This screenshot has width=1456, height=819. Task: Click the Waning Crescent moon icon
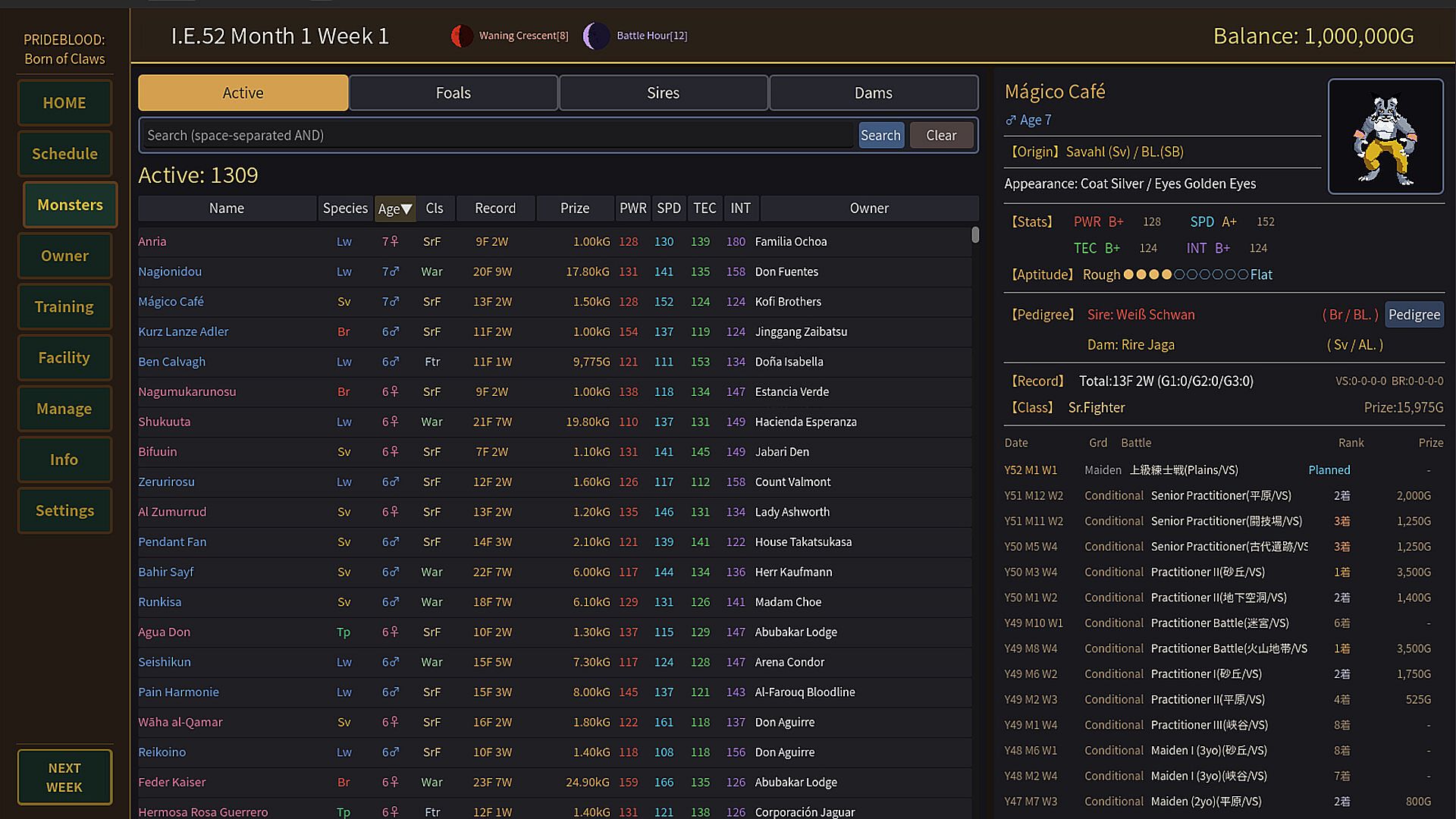(462, 36)
